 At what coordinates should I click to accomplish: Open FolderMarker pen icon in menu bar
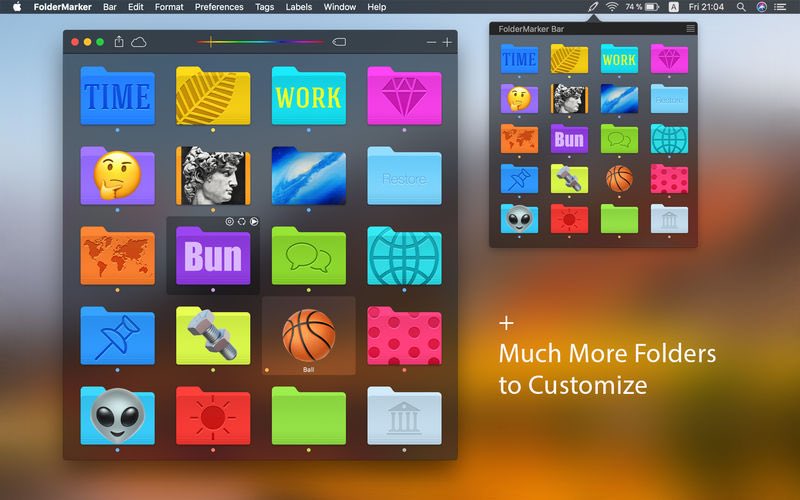[x=593, y=7]
